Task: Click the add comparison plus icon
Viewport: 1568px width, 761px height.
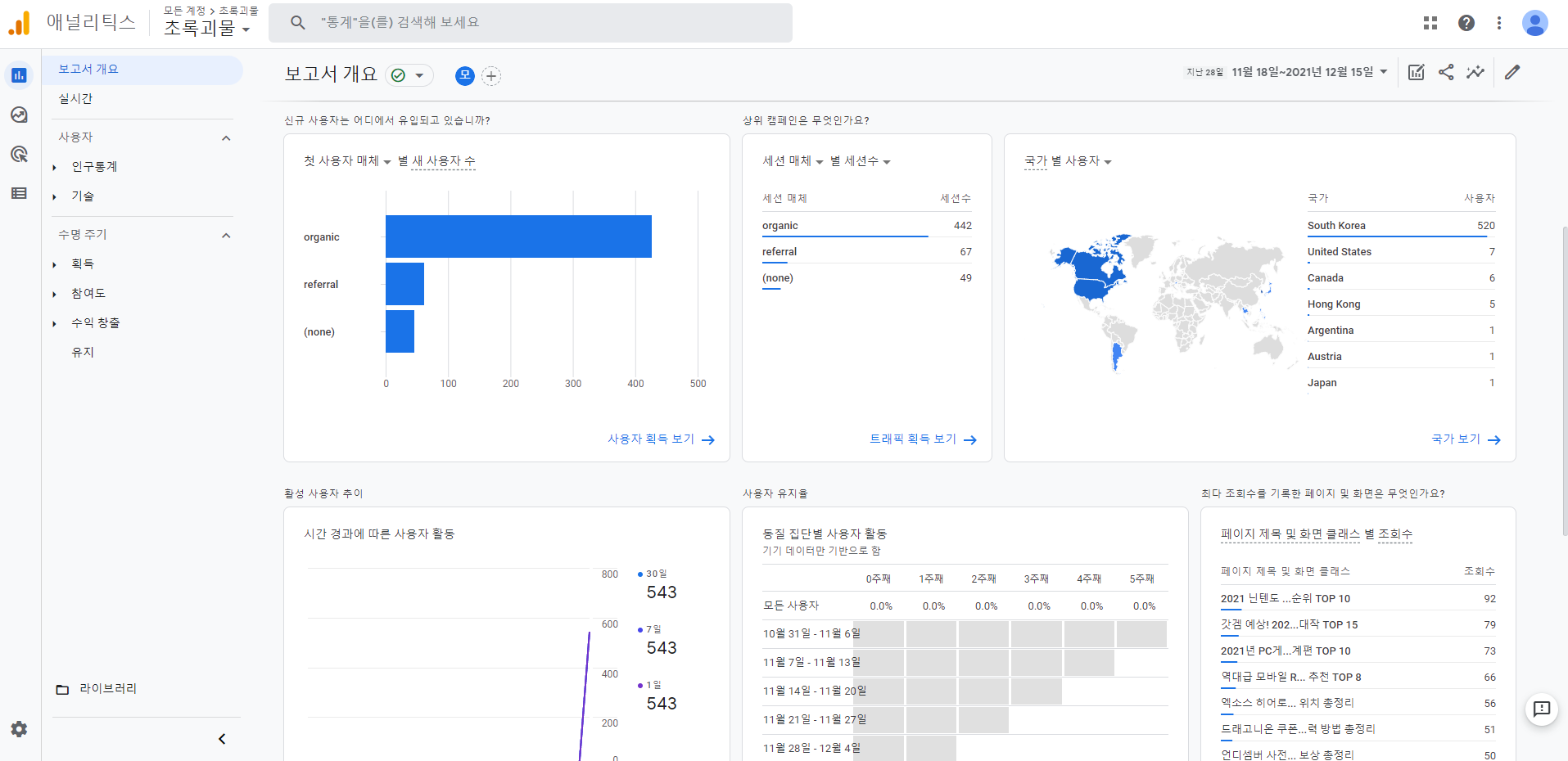Action: (x=491, y=76)
